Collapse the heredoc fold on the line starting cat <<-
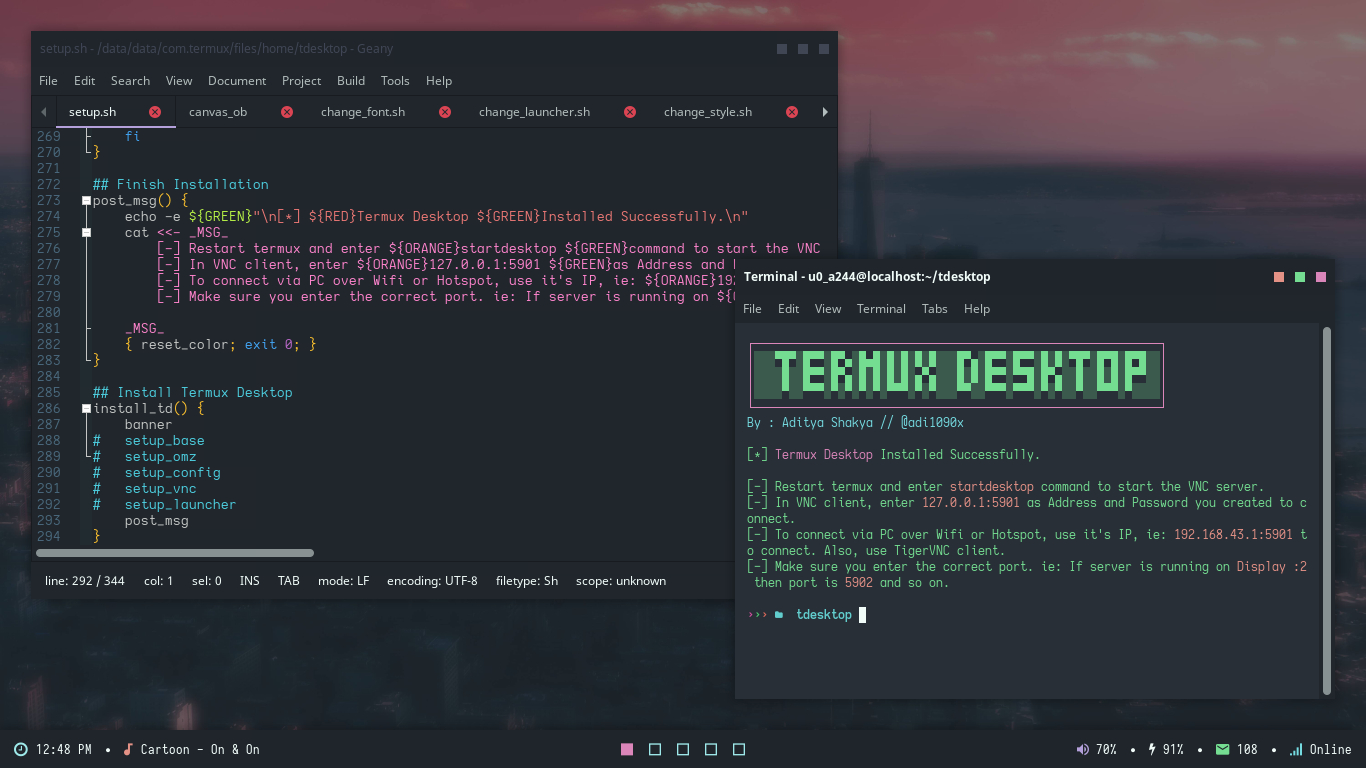The height and width of the screenshot is (768, 1366). coord(87,232)
